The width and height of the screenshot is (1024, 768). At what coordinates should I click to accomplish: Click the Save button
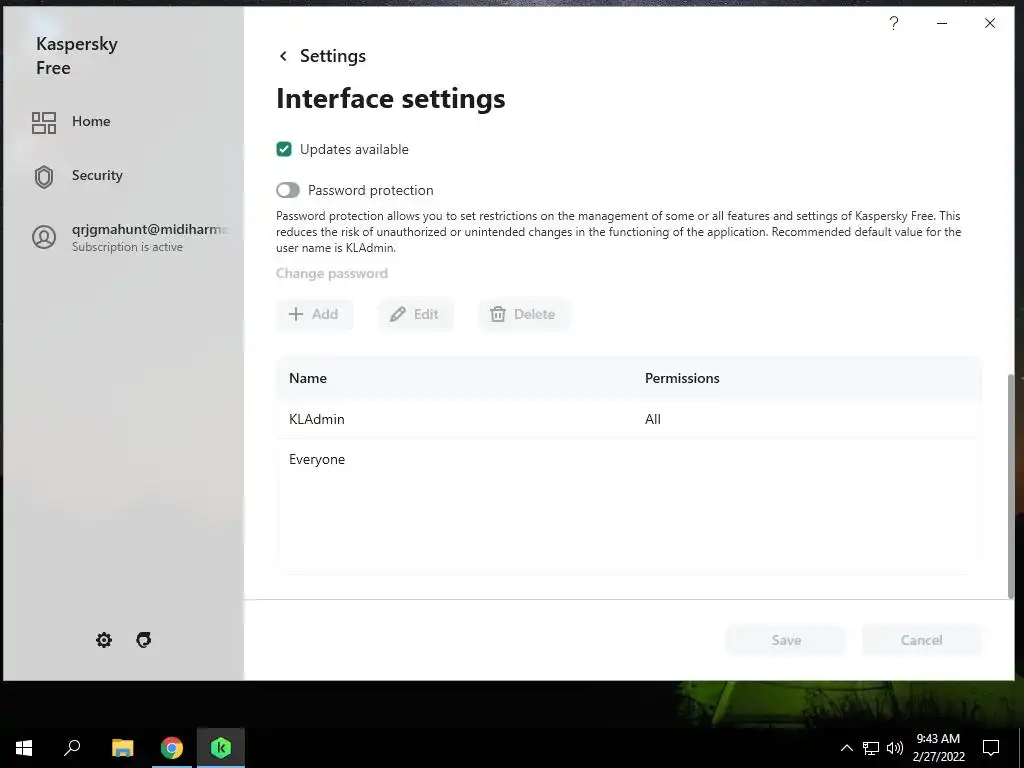point(786,641)
